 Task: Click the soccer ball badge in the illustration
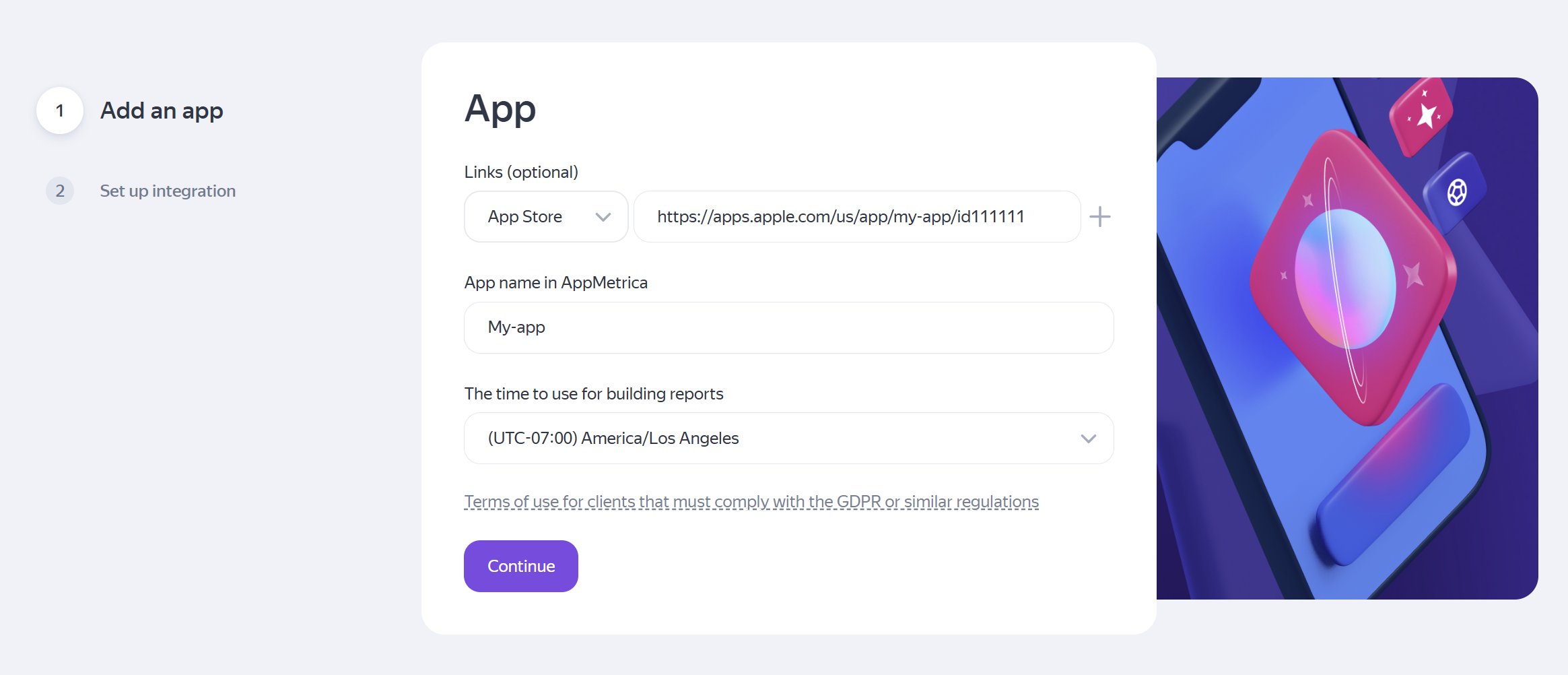click(x=1456, y=192)
